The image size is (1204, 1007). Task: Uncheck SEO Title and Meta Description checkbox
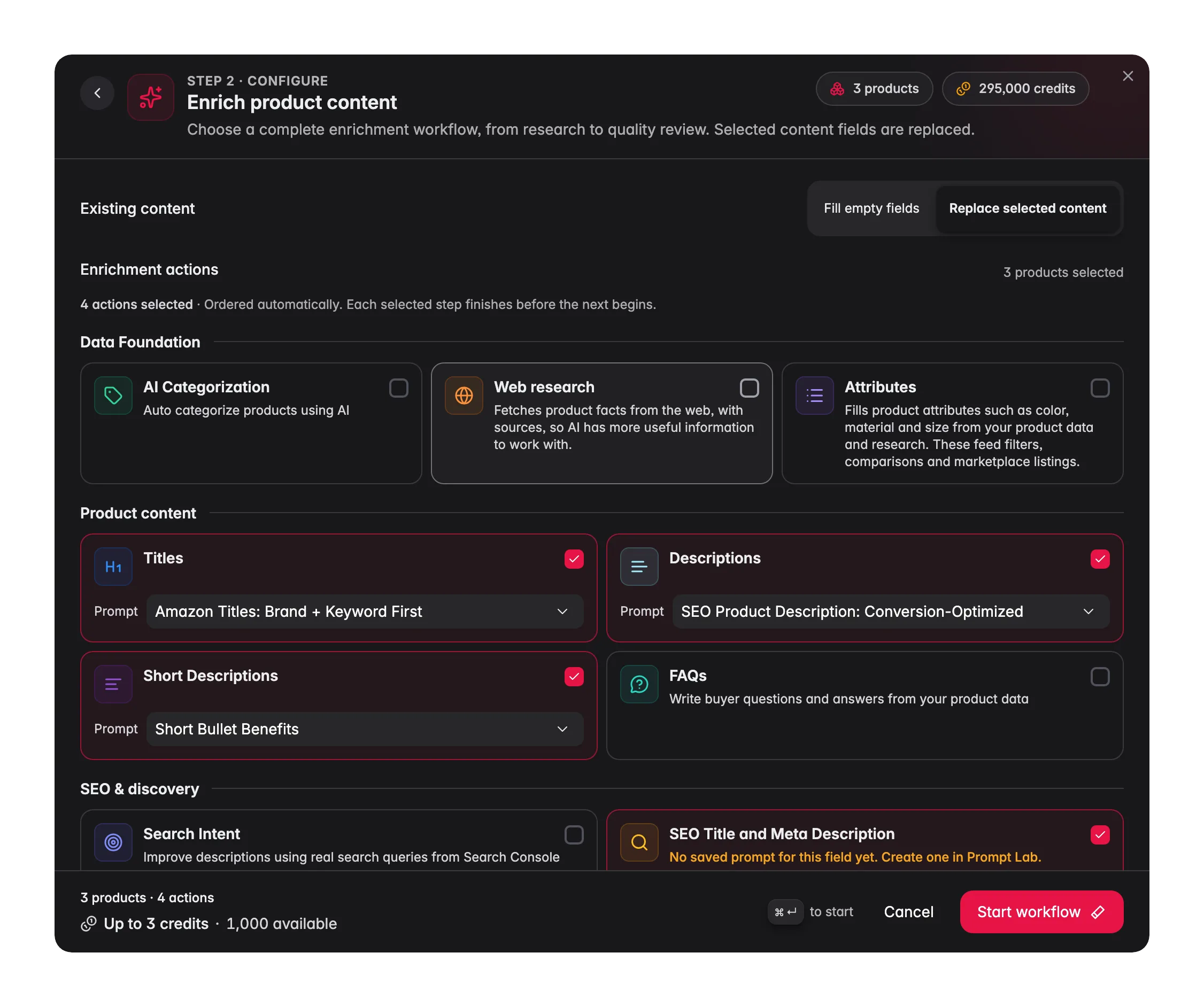click(x=1100, y=834)
